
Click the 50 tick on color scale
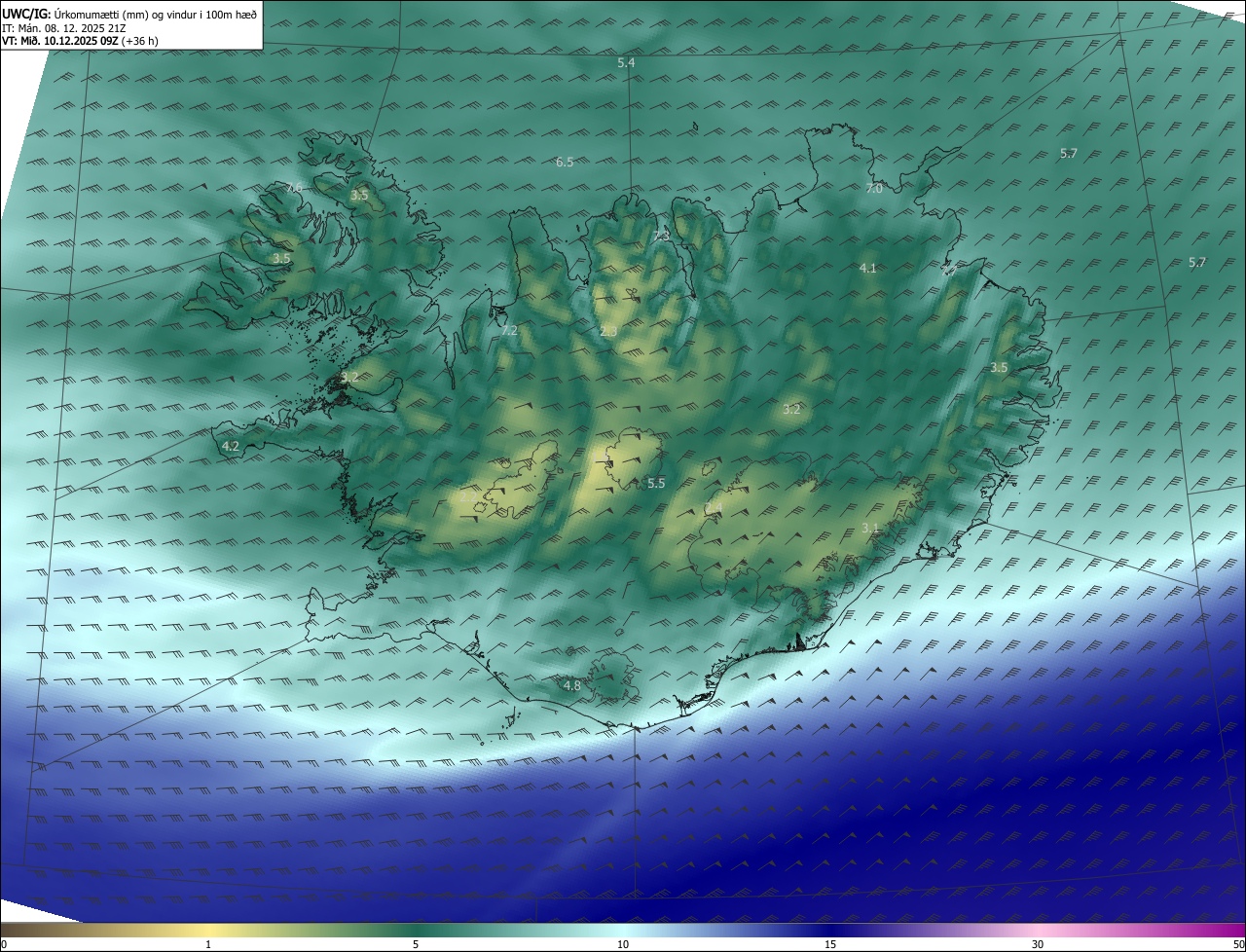pyautogui.click(x=1238, y=944)
